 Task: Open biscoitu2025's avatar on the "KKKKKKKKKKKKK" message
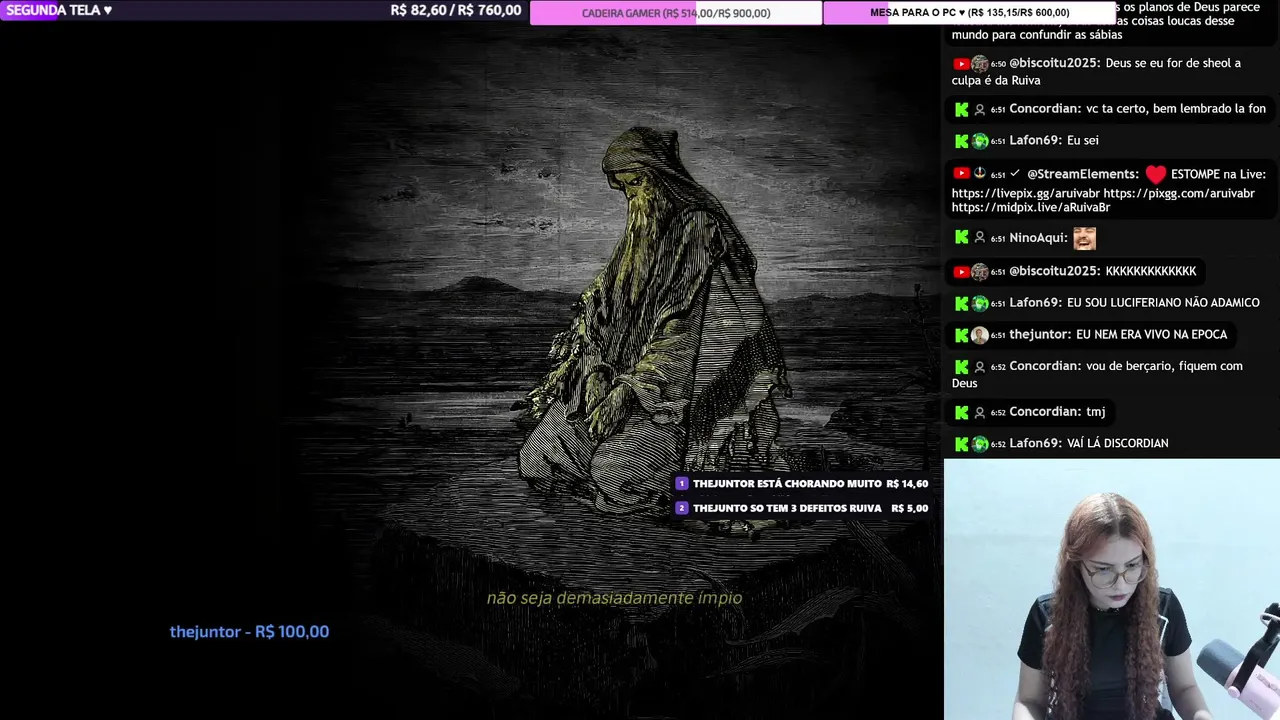pyautogui.click(x=980, y=271)
